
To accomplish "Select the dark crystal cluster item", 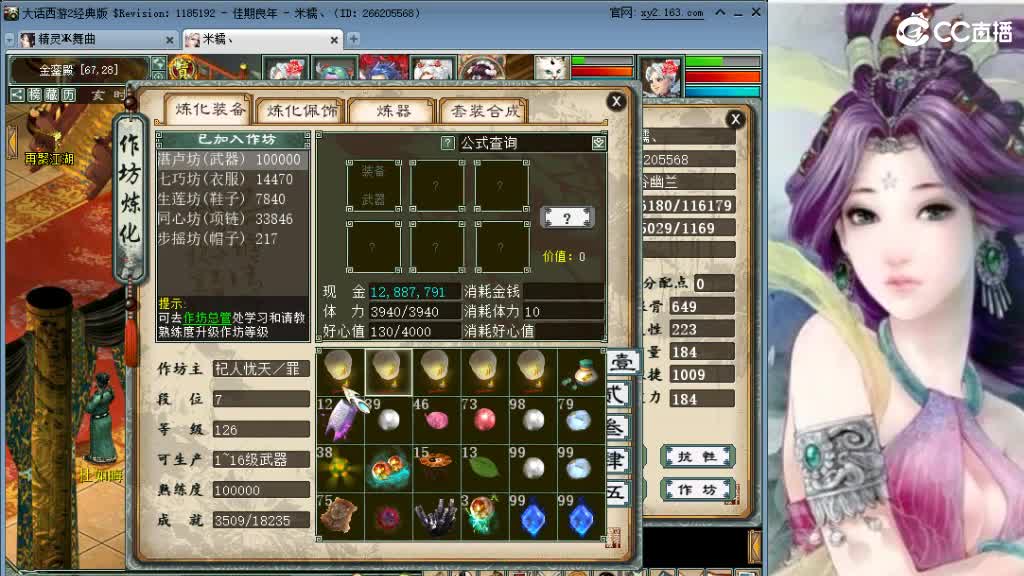I will pos(436,516).
